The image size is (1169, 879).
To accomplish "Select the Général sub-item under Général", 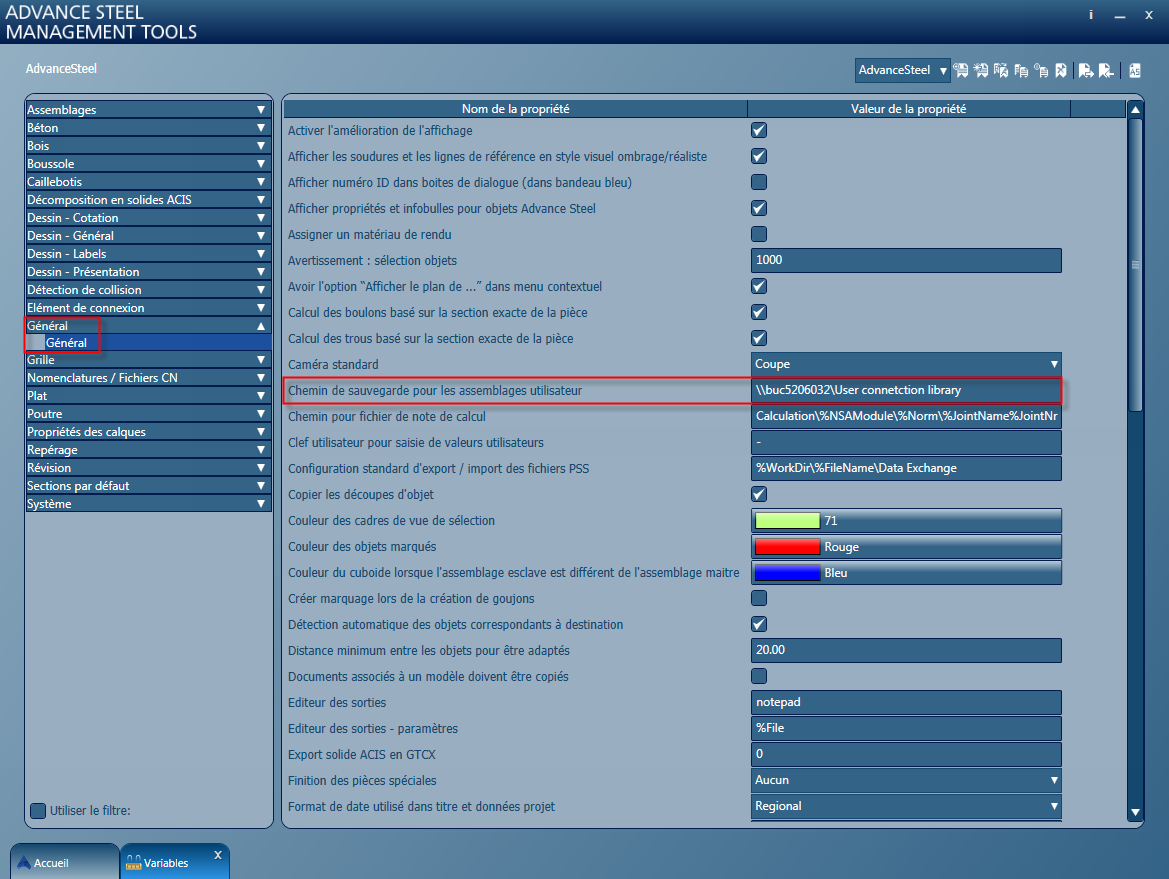I will tap(148, 343).
